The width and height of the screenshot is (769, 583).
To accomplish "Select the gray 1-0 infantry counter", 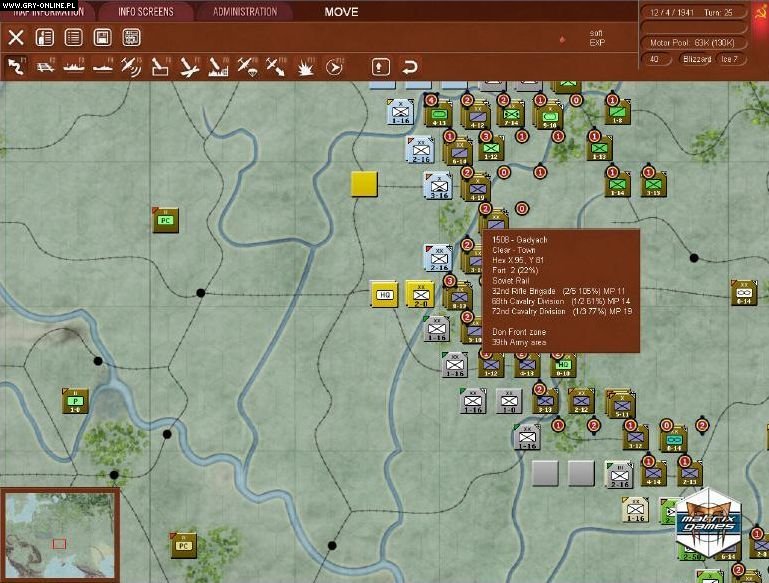I will [509, 401].
